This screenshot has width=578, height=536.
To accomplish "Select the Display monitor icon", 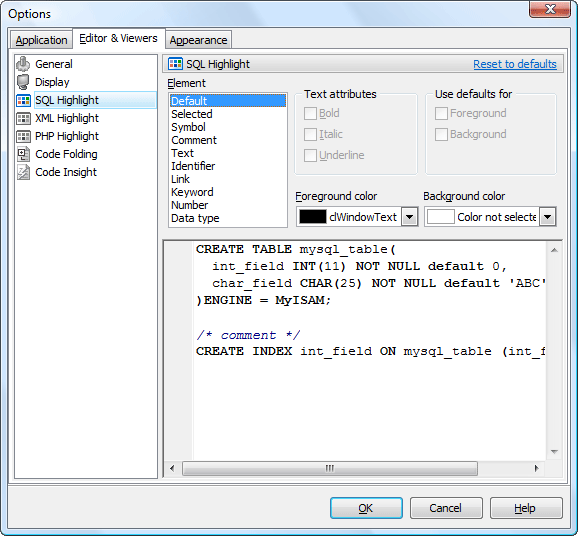I will tap(23, 82).
